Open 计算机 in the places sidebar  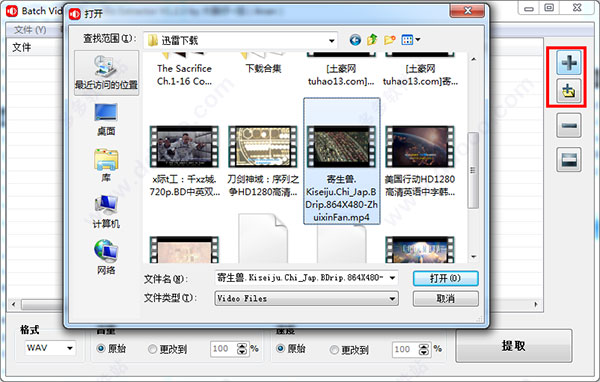pyautogui.click(x=106, y=212)
